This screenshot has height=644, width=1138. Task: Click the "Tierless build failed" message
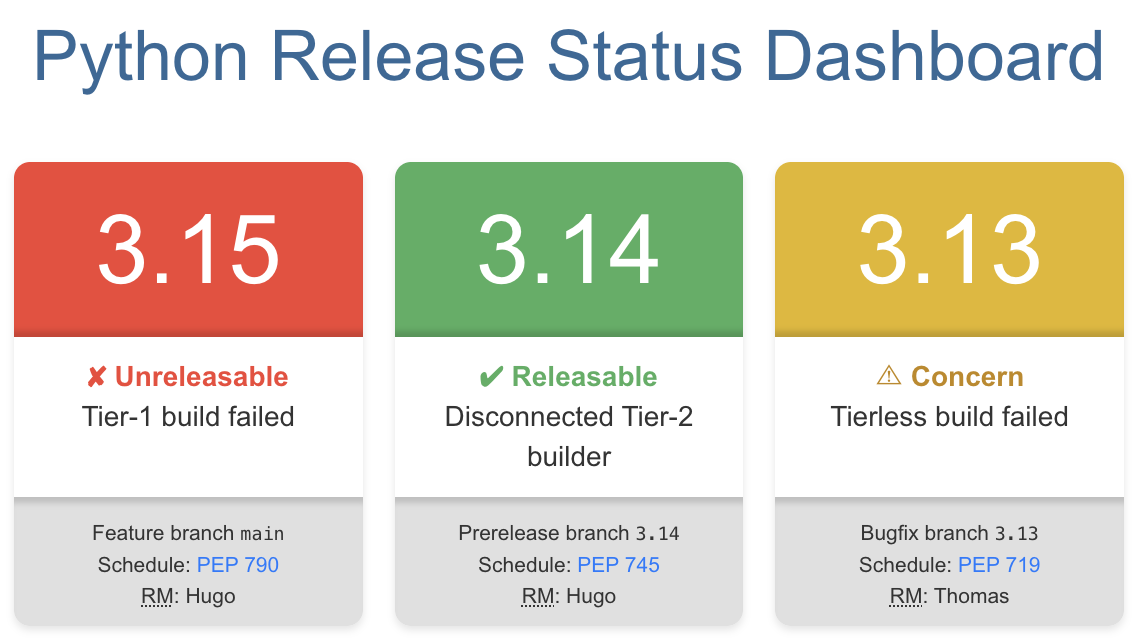tap(949, 416)
